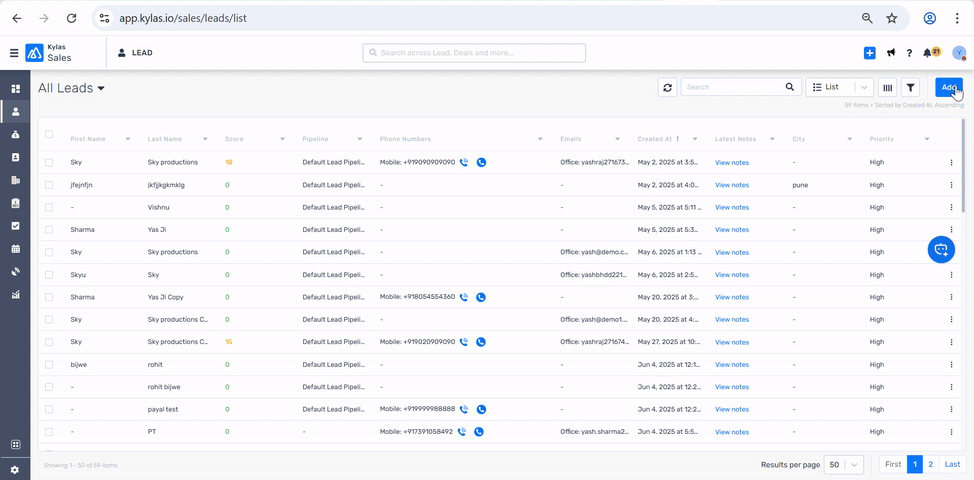
Task: Open the apps grid icon near the sidebar bottom
Action: coord(16,444)
